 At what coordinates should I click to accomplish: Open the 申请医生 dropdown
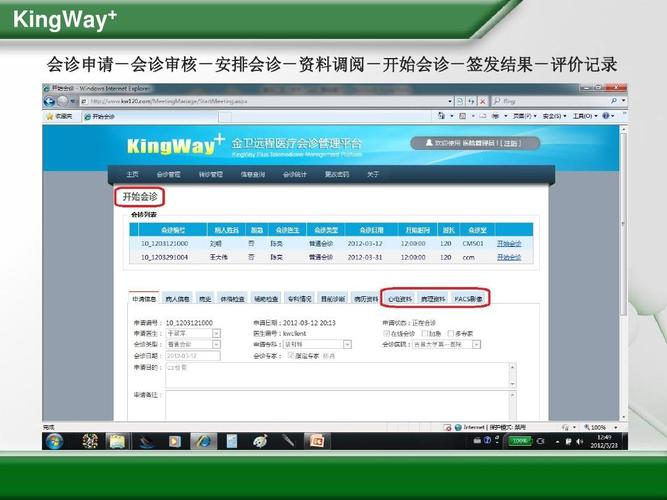click(216, 334)
